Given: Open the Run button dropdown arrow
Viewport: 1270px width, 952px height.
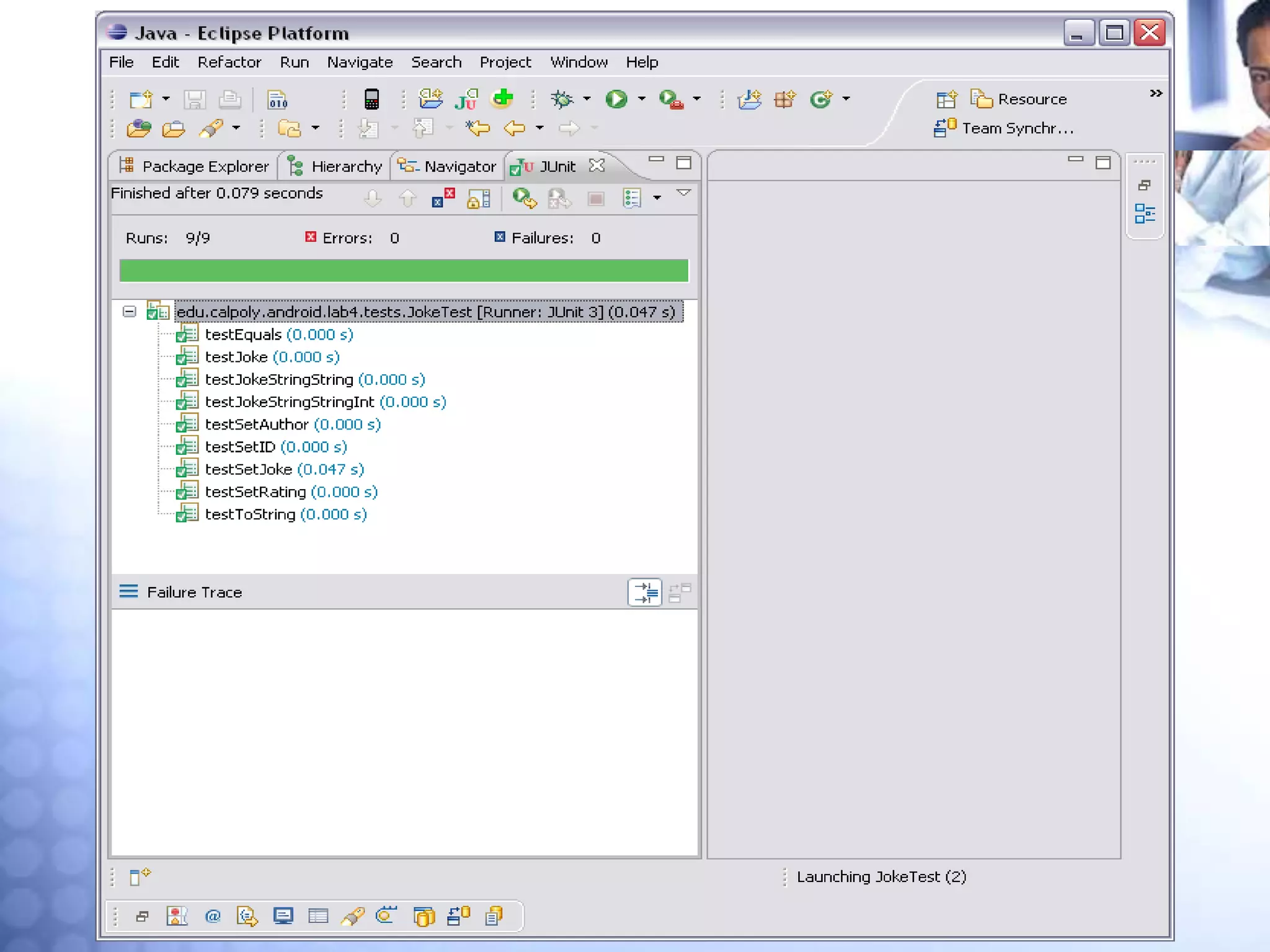Looking at the screenshot, I should [x=642, y=99].
